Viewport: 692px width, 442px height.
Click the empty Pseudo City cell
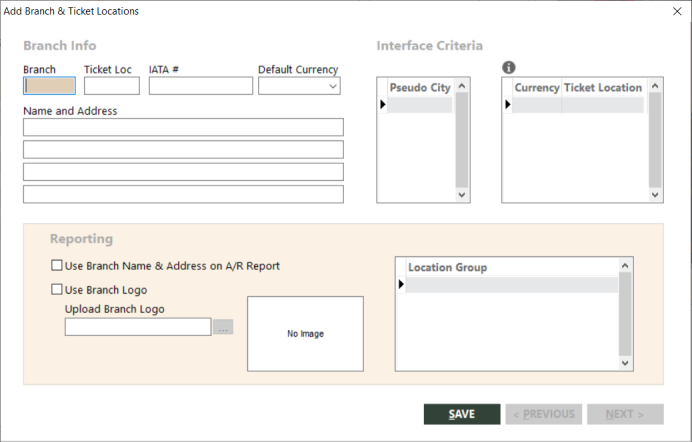(x=420, y=105)
